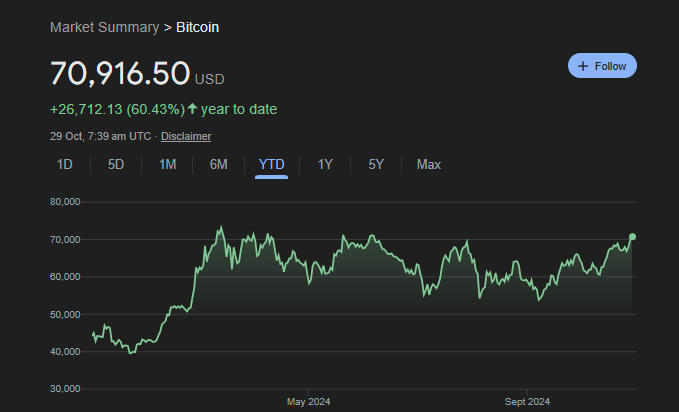Click the Bitcoin breadcrumb title

pos(197,27)
